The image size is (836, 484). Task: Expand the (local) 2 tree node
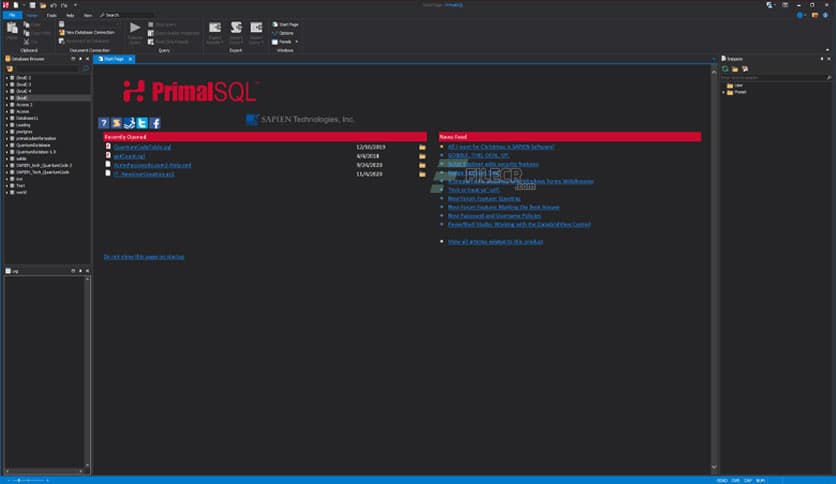6,78
